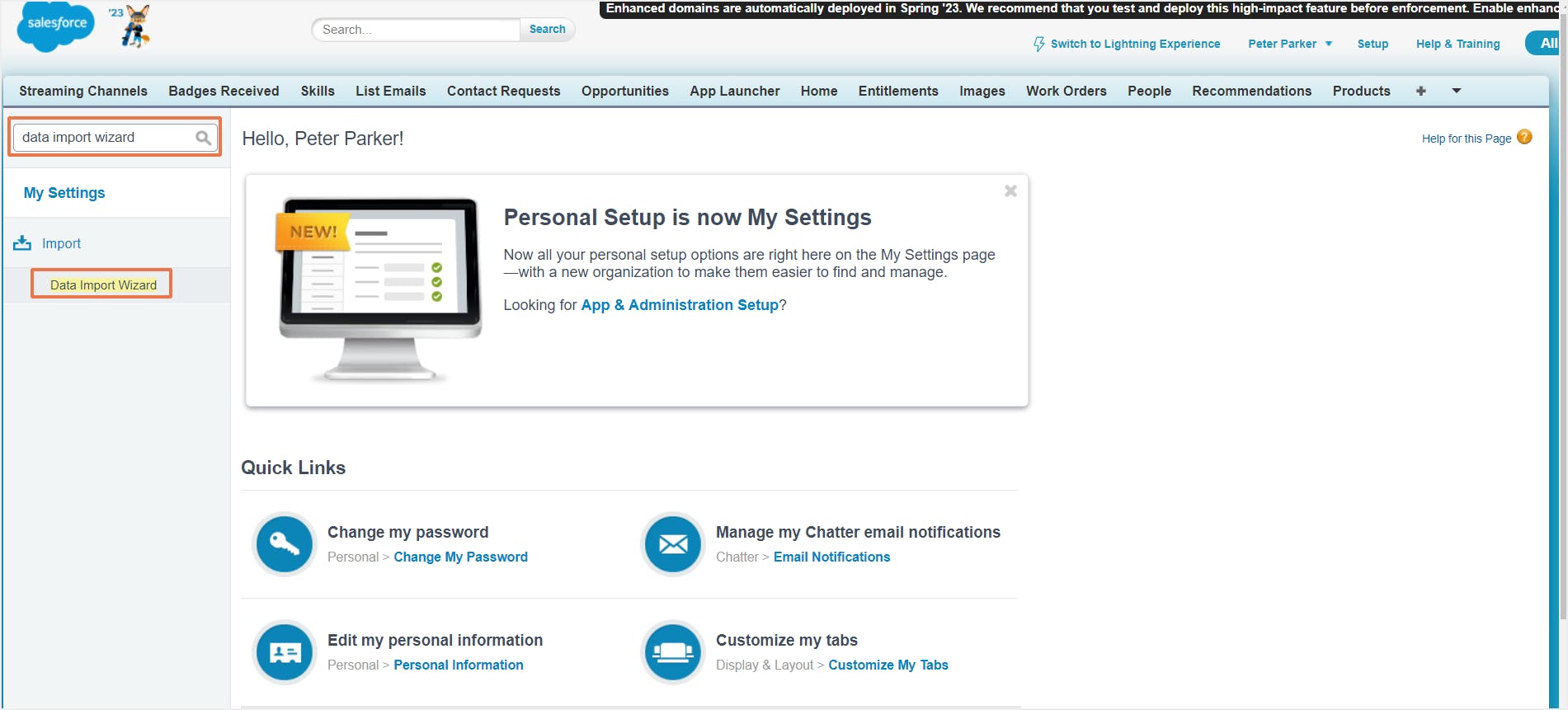
Task: Open the Peter Parker user menu dropdown
Action: click(1290, 44)
